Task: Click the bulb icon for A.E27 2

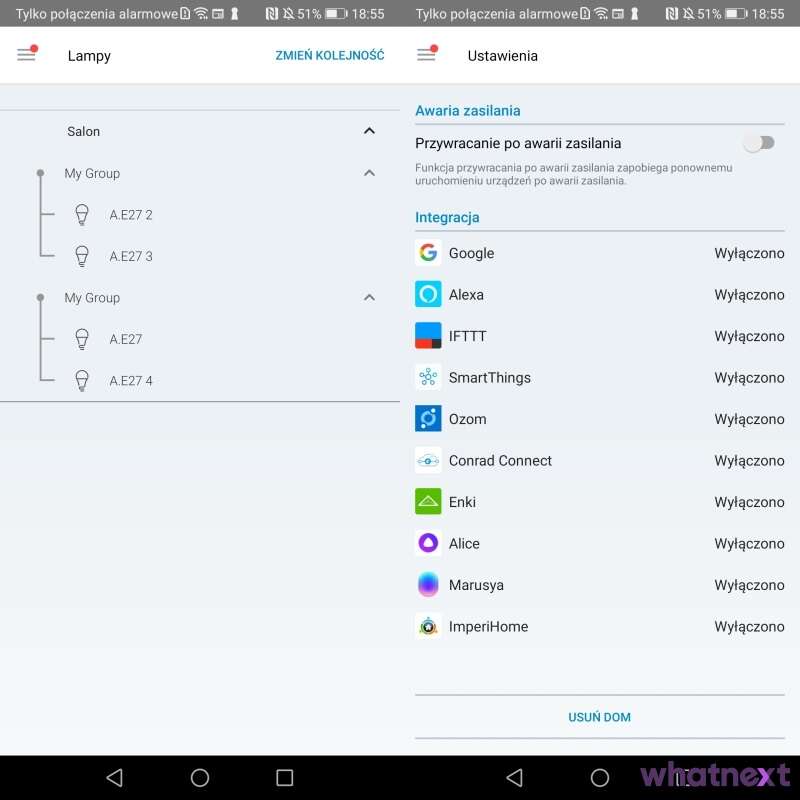Action: tap(83, 214)
